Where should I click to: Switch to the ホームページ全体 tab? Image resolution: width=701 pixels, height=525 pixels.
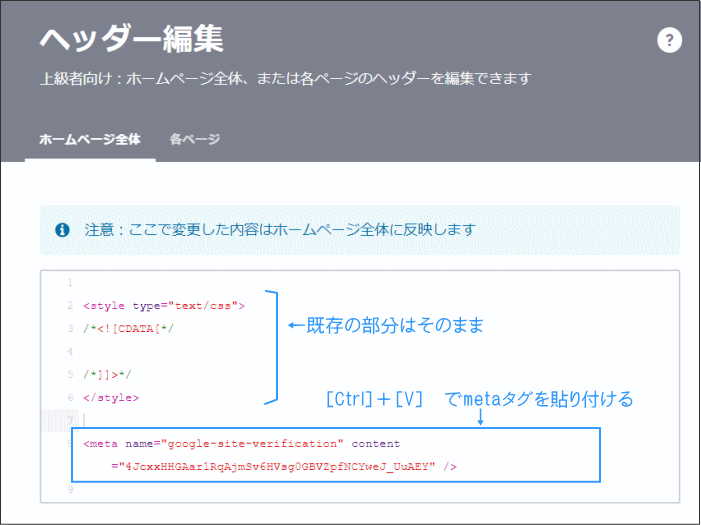point(90,139)
